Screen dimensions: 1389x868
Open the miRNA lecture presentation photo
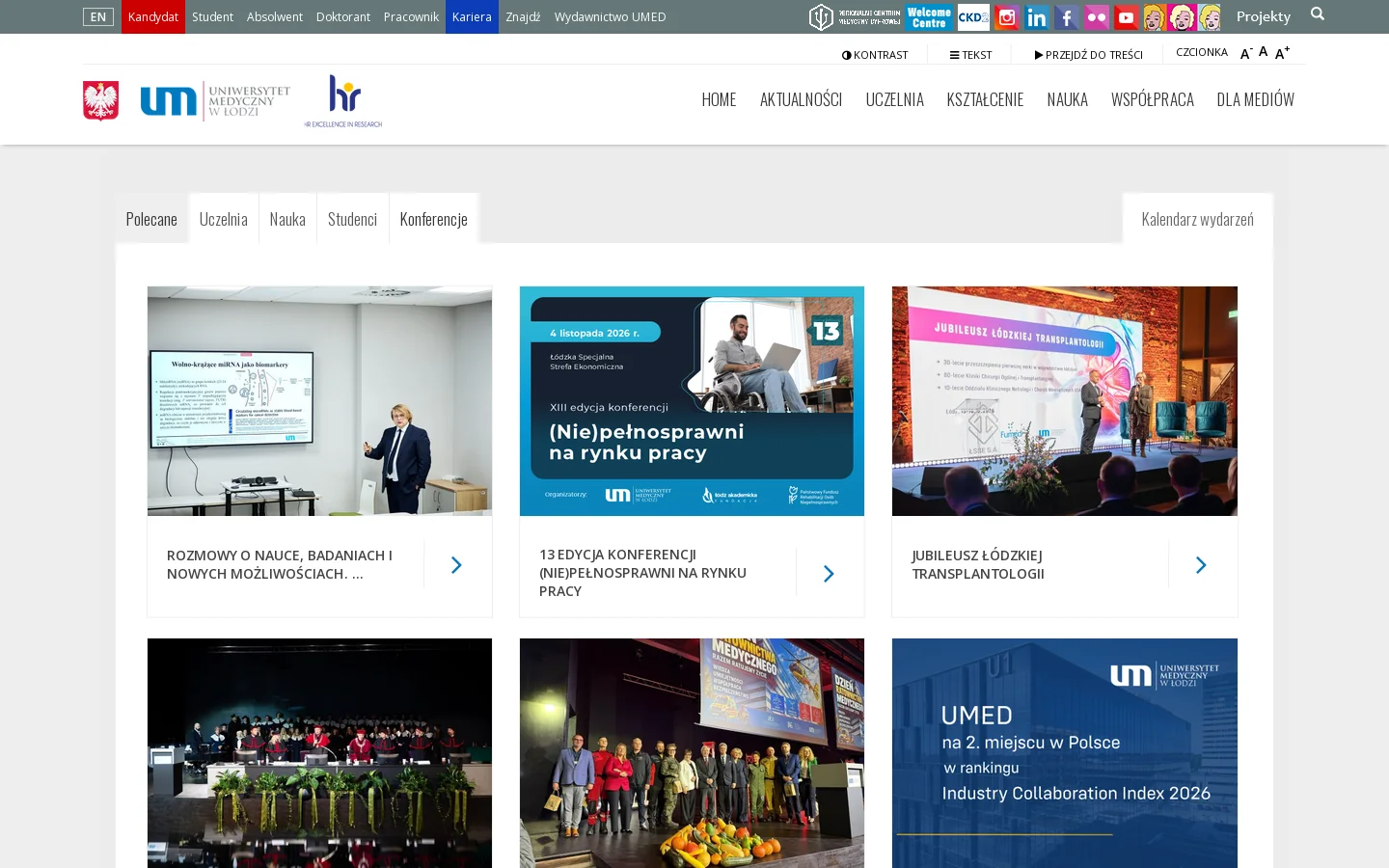(319, 401)
